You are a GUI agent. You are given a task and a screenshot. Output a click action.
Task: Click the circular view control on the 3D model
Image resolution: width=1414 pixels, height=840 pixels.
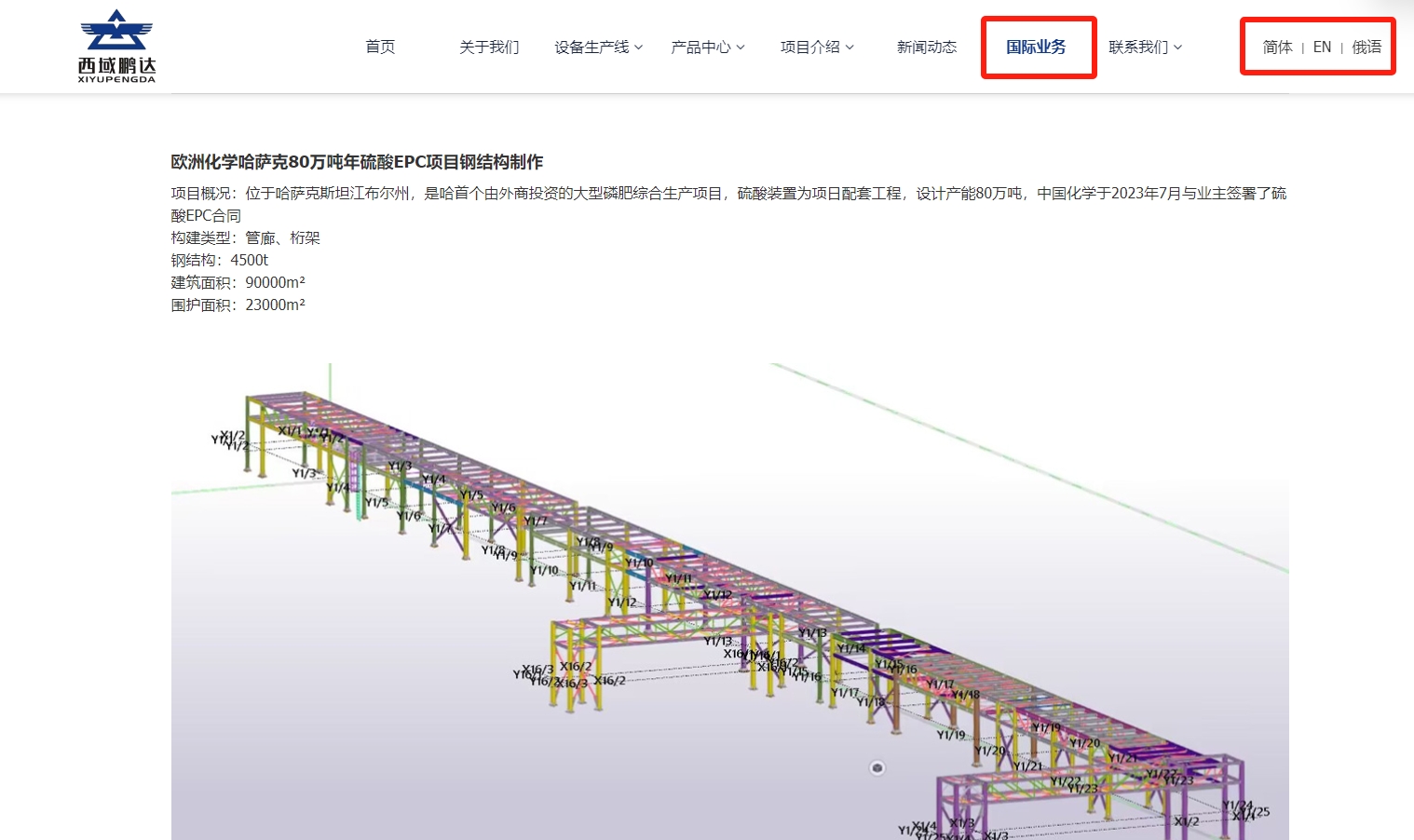point(876,767)
